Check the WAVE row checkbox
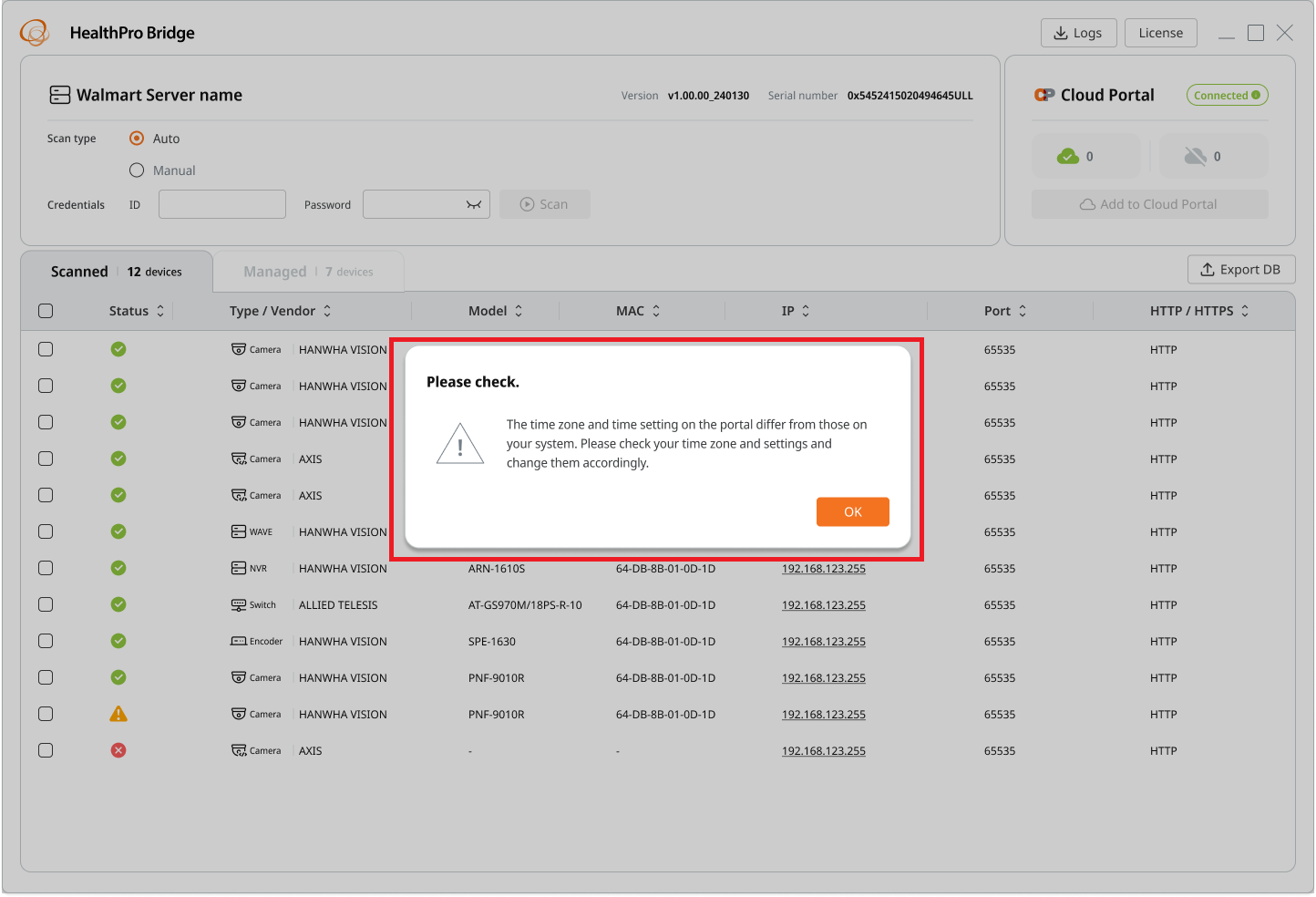Screen dimensions: 1316x897 tap(46, 531)
